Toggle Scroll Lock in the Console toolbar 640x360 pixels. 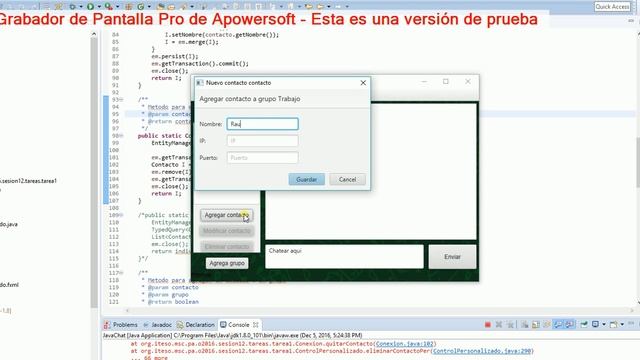pos(536,324)
